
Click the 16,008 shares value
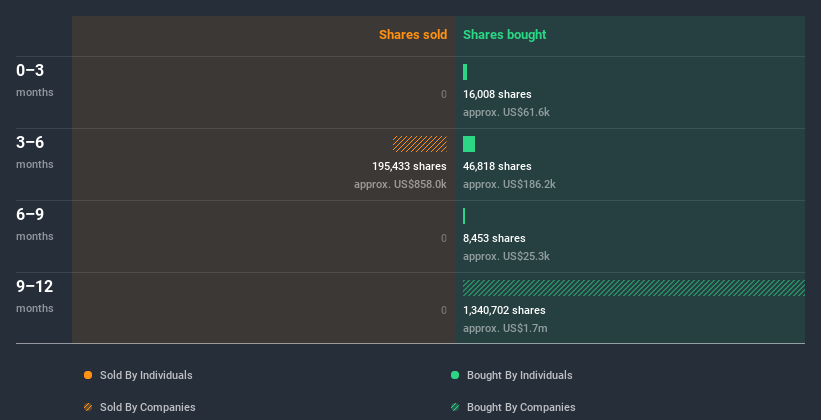pyautogui.click(x=497, y=94)
